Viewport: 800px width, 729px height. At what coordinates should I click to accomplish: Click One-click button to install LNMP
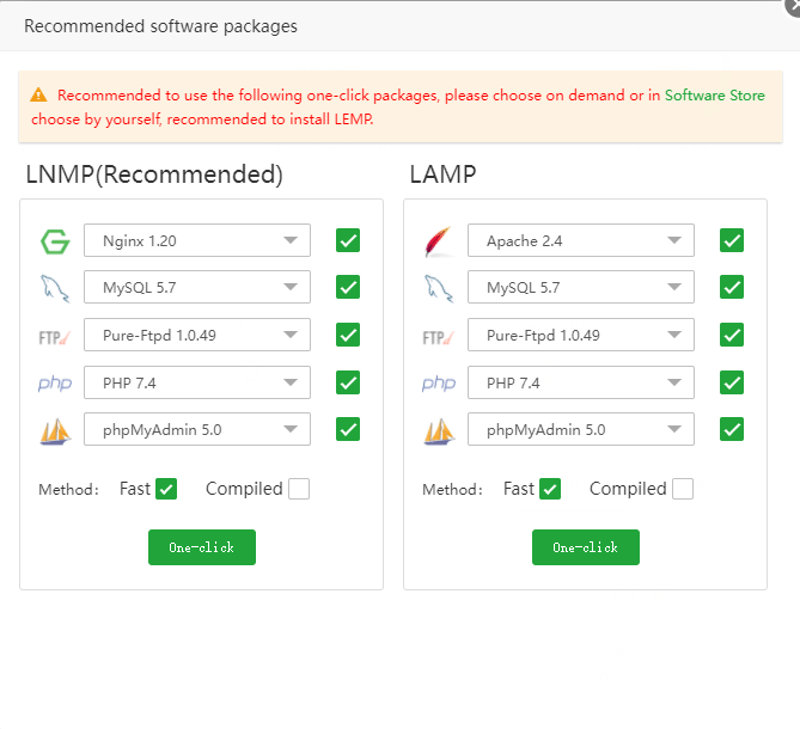click(202, 547)
